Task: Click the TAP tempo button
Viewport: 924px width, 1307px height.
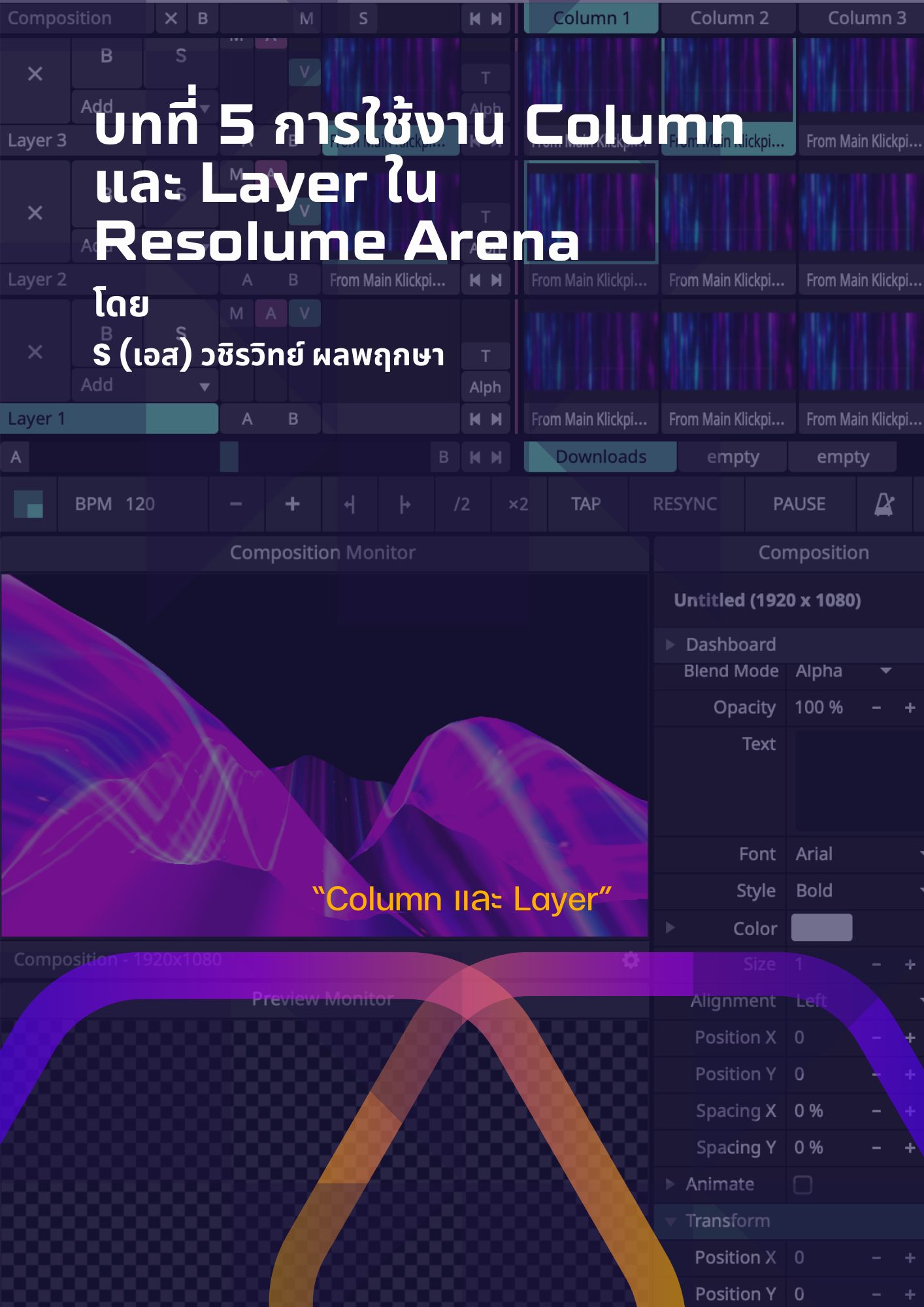Action: (586, 504)
